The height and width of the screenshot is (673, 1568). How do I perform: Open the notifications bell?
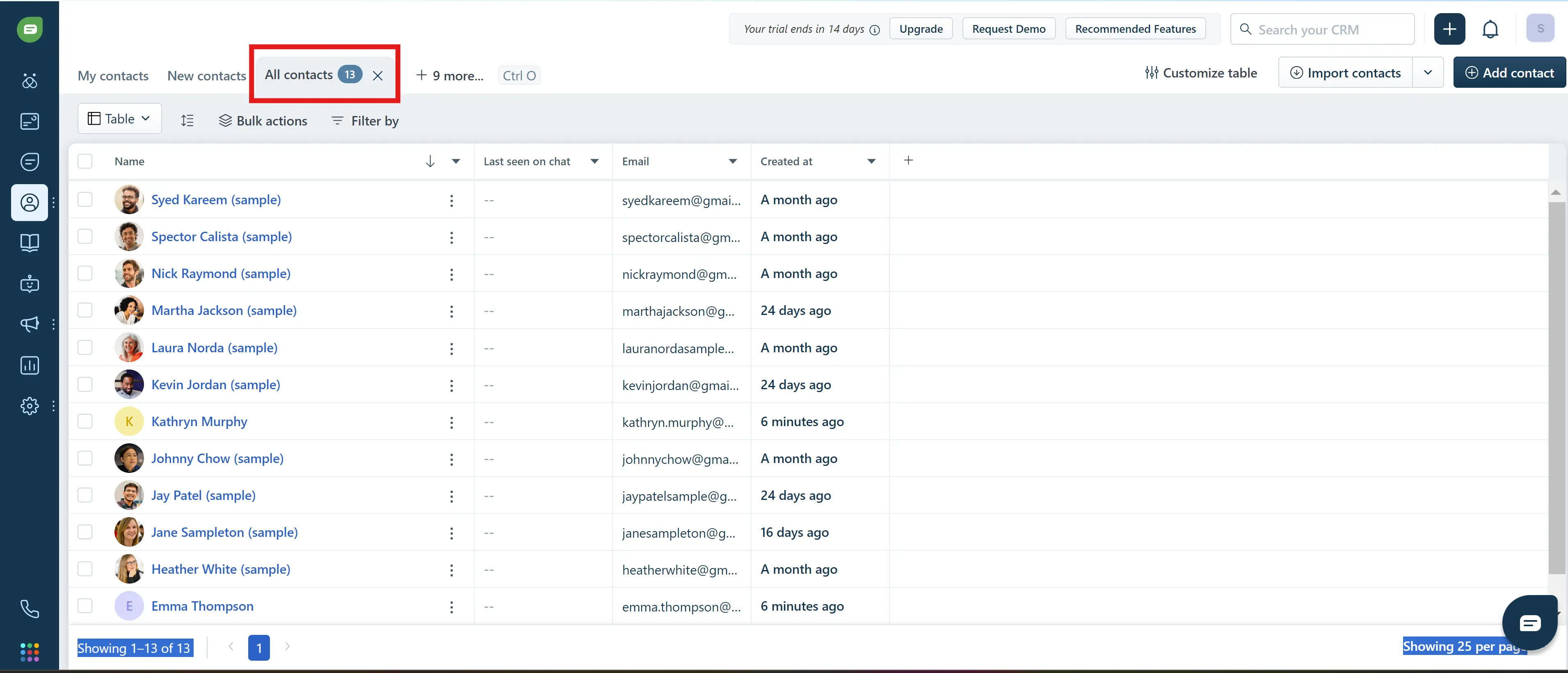click(x=1490, y=29)
